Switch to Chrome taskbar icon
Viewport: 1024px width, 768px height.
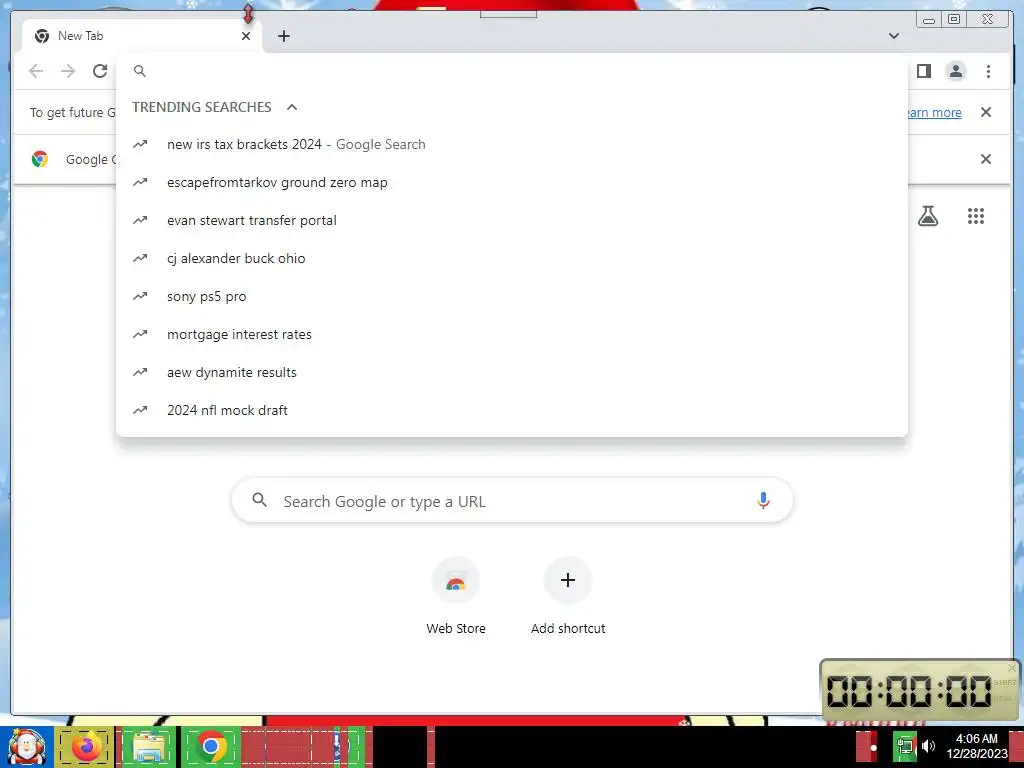[211, 747]
